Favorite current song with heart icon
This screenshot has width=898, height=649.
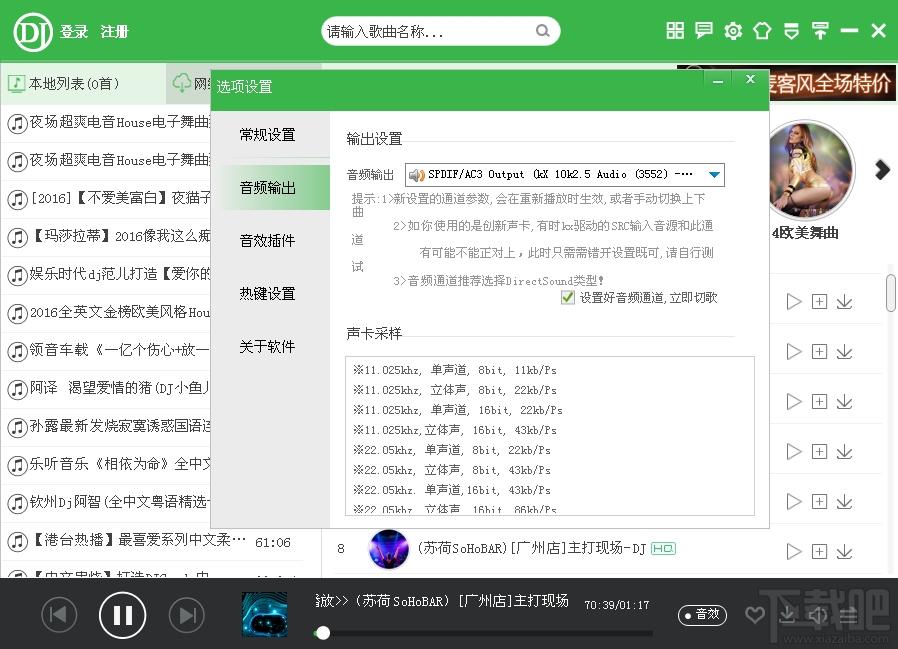click(x=755, y=615)
